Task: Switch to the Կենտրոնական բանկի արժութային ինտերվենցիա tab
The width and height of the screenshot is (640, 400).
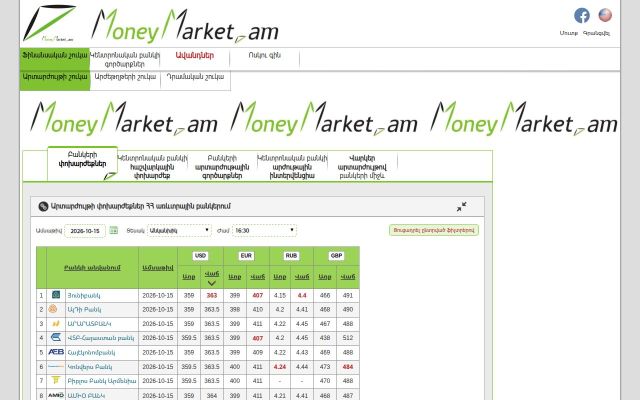Action: point(292,167)
